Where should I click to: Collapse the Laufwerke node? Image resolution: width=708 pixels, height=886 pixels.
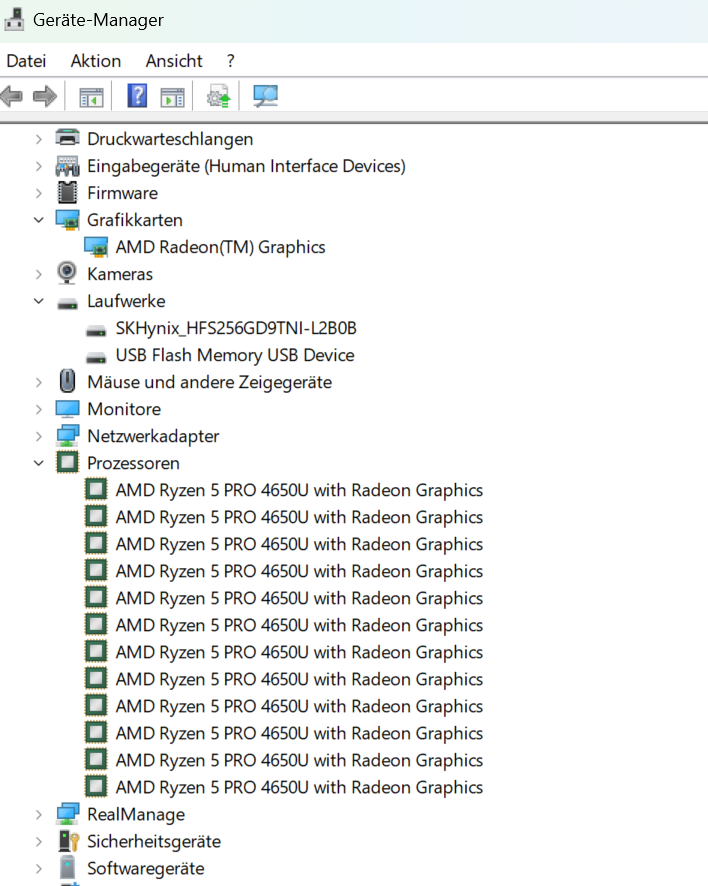point(38,301)
